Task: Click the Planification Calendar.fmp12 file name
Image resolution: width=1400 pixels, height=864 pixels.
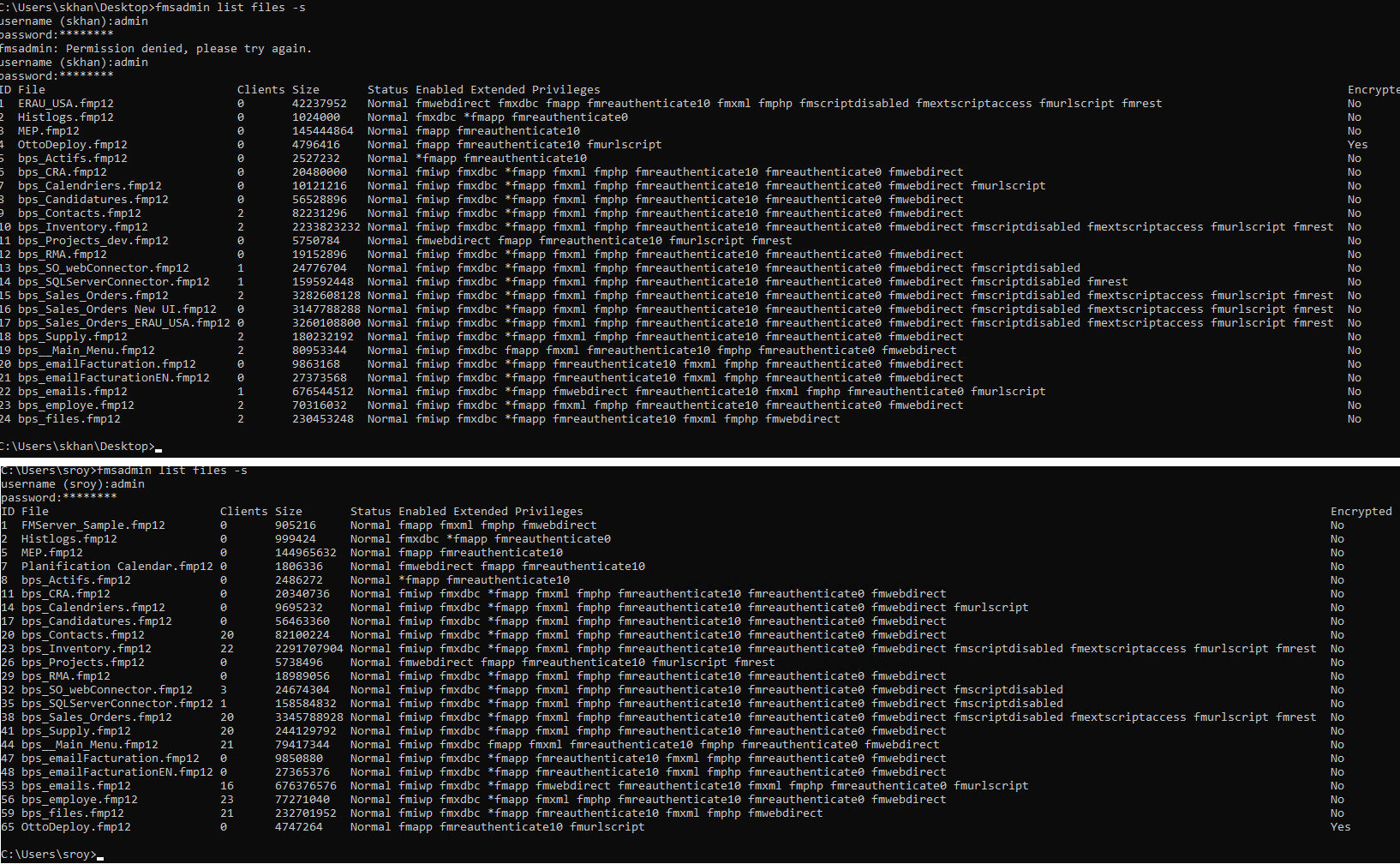Action: coord(117,567)
